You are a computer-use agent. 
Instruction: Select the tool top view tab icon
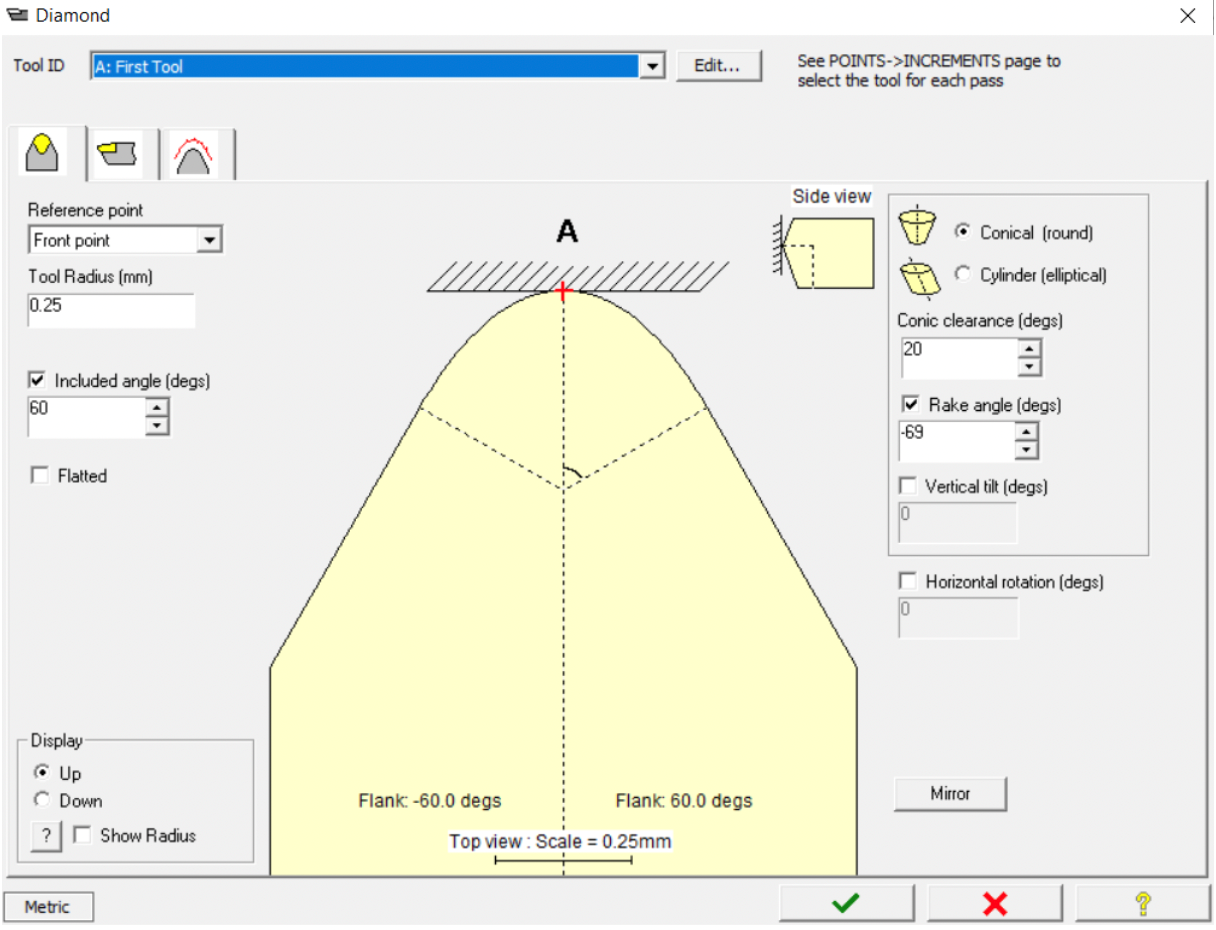(46, 154)
